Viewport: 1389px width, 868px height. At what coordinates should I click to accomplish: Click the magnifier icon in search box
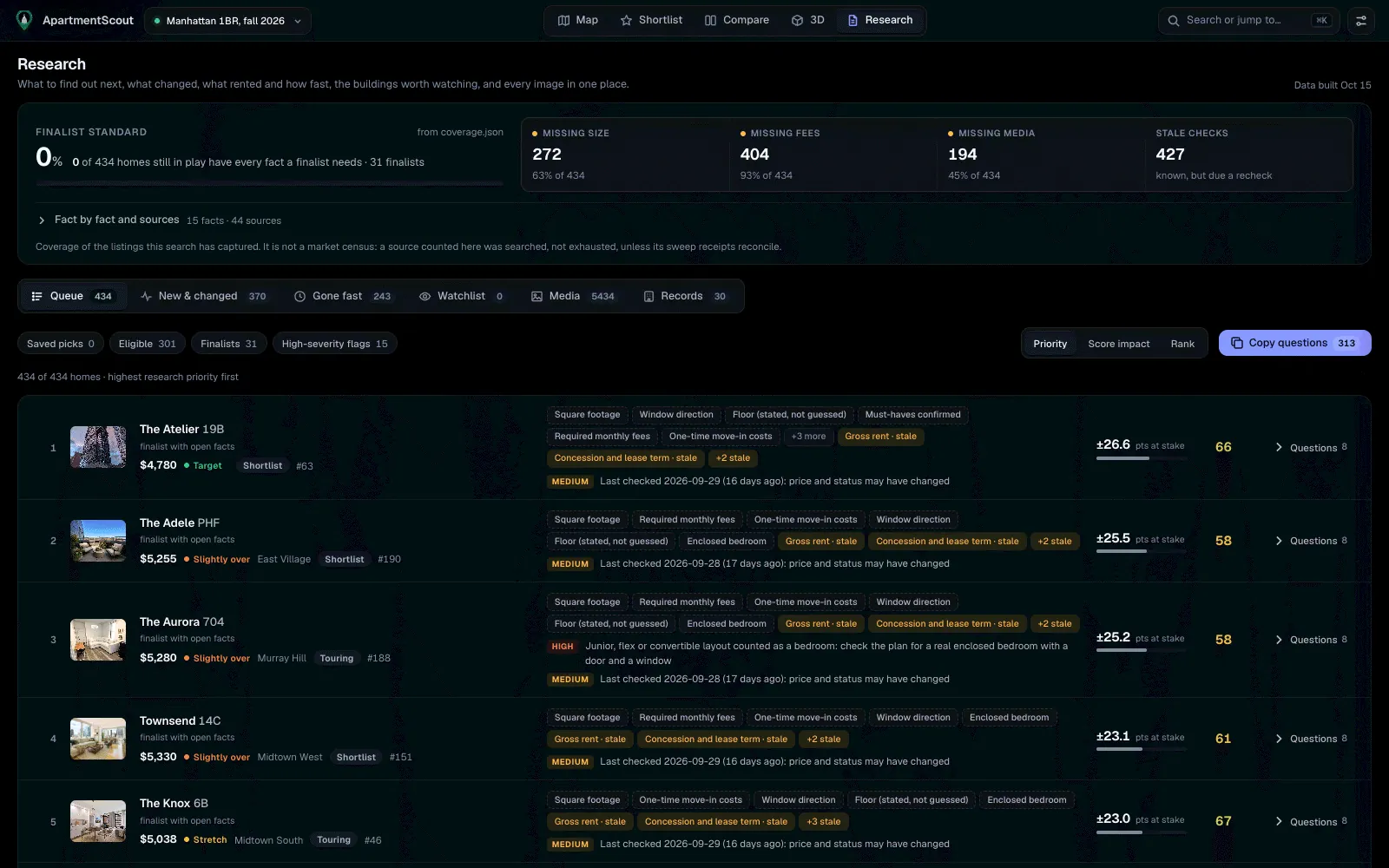pyautogui.click(x=1174, y=20)
